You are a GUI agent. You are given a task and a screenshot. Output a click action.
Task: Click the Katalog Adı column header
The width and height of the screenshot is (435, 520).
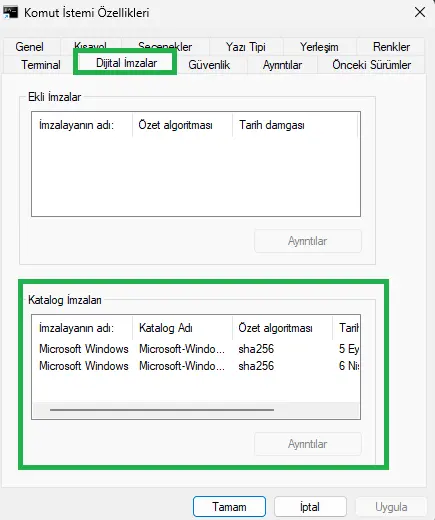click(x=182, y=328)
